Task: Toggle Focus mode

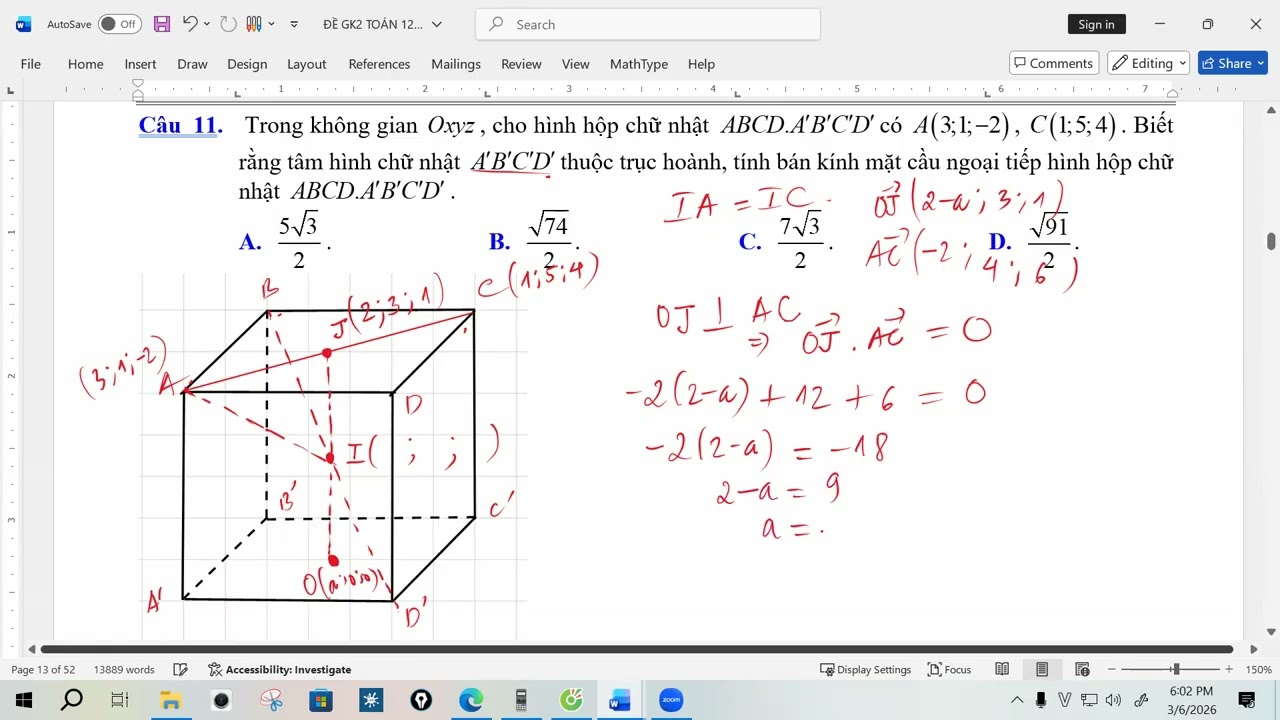Action: tap(949, 670)
